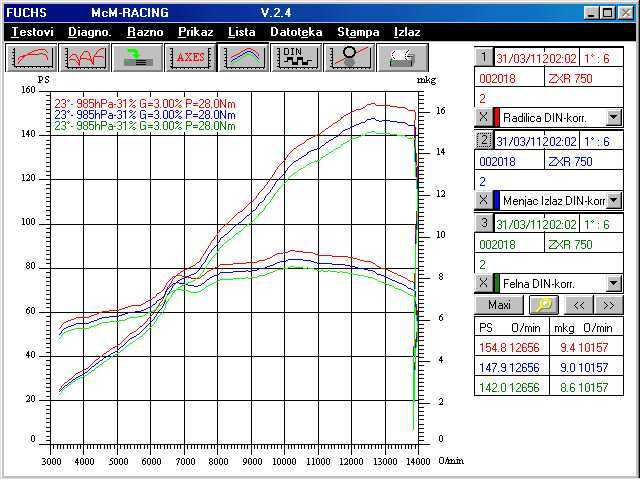Select the multi-colored curves comparison icon
640x480 pixels.
pos(243,57)
